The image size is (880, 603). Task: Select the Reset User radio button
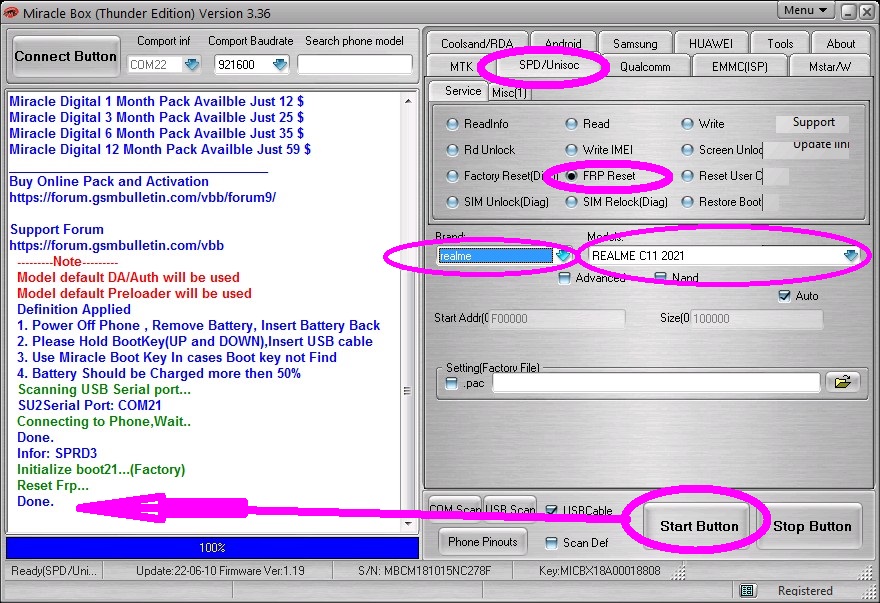[x=688, y=176]
